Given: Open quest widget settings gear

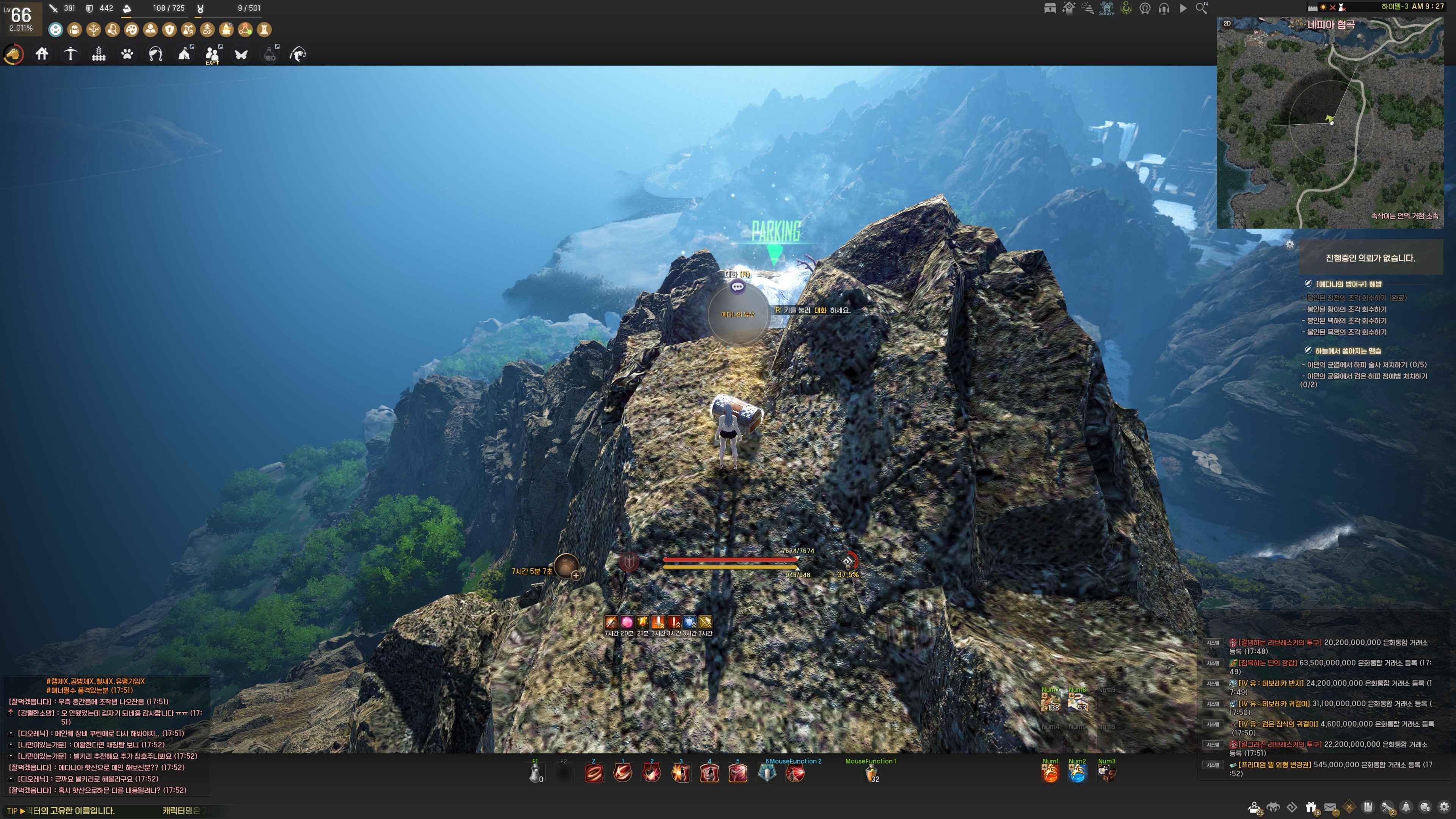Looking at the screenshot, I should coord(1290,244).
